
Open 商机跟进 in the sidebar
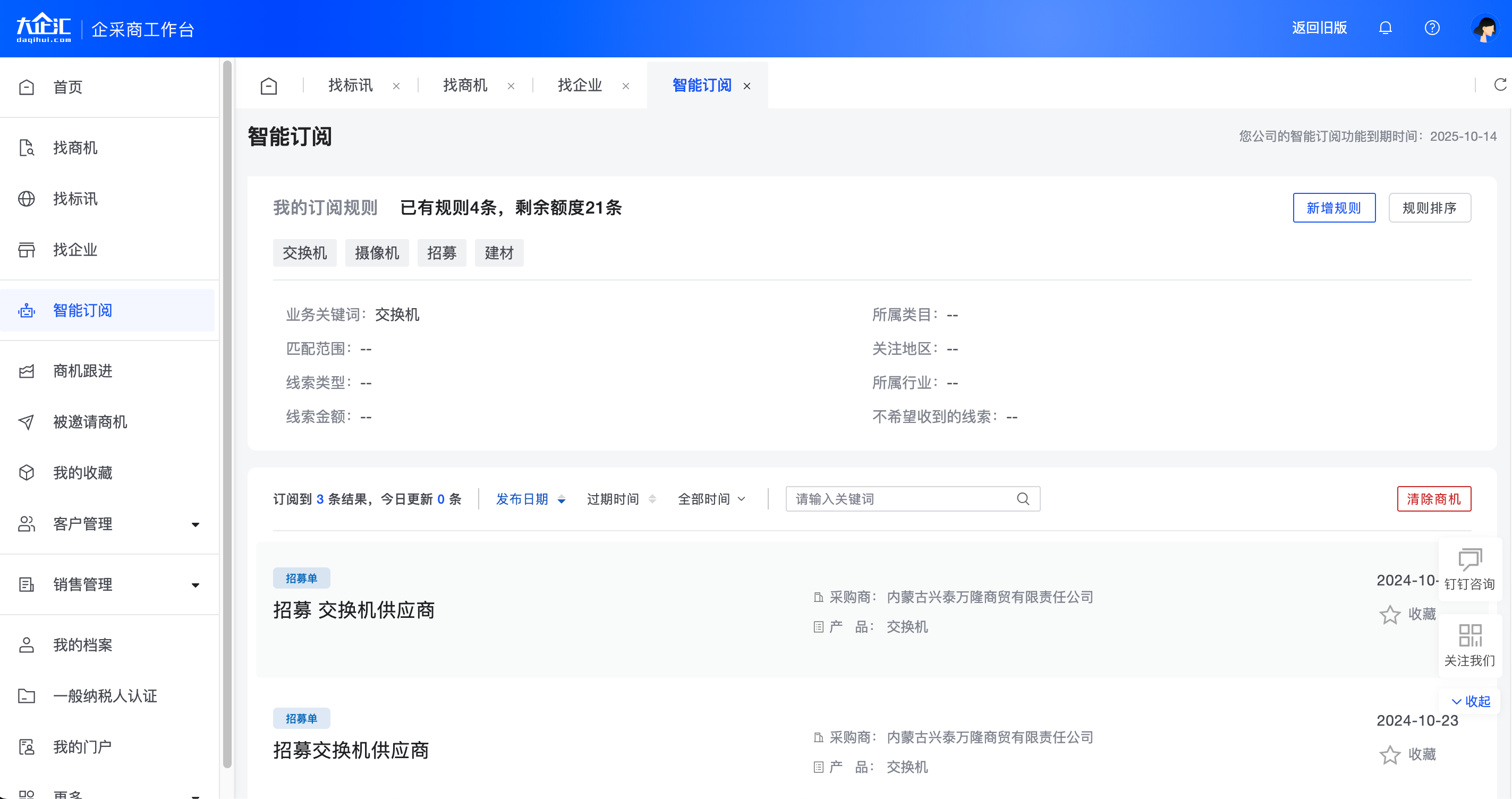click(82, 370)
